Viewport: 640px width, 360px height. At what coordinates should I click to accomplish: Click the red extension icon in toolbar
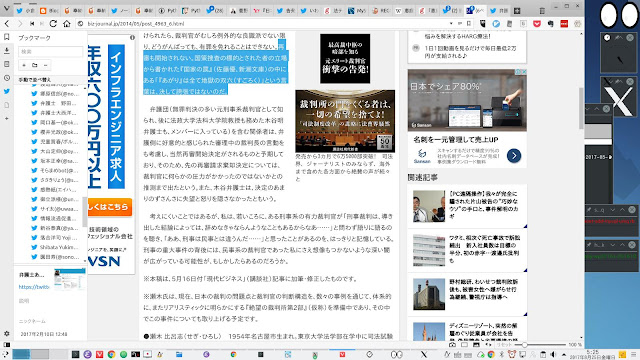point(564,24)
